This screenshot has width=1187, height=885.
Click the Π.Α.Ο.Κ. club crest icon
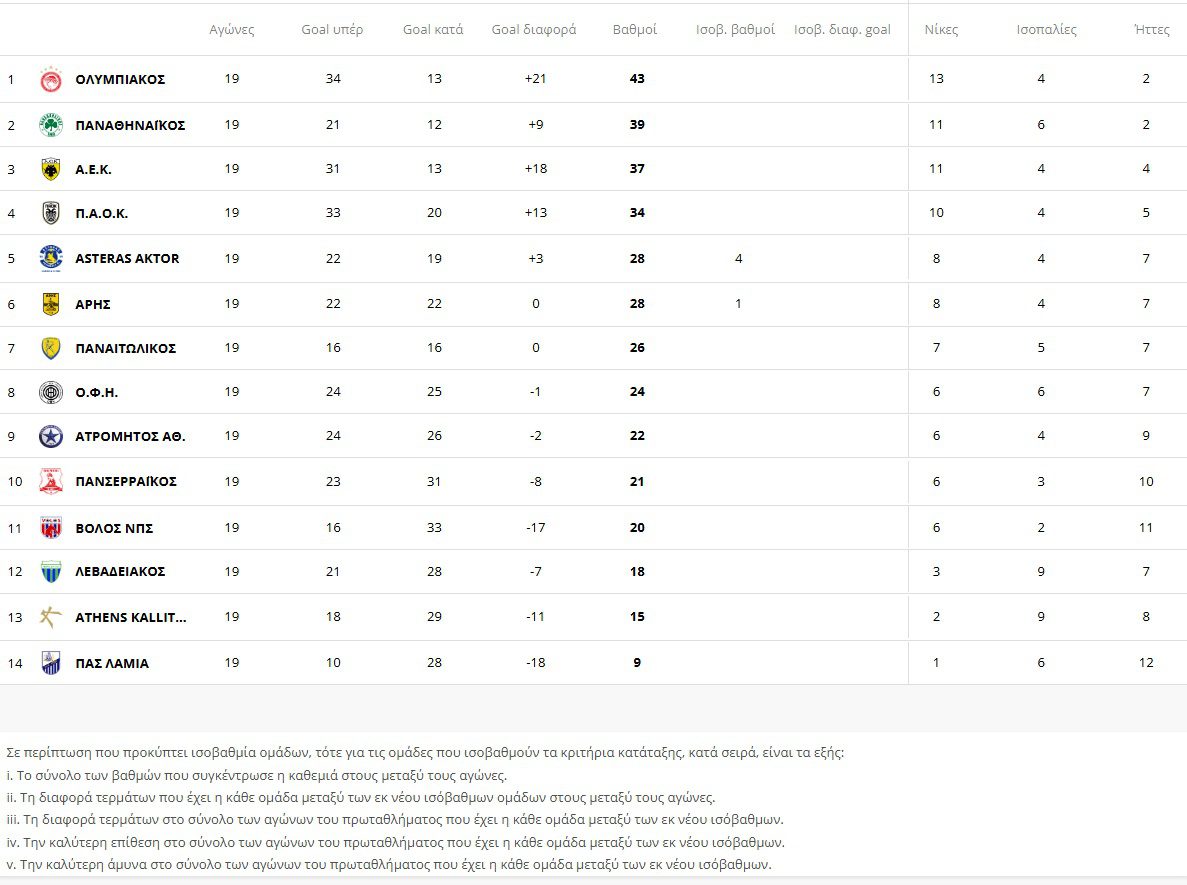[51, 213]
